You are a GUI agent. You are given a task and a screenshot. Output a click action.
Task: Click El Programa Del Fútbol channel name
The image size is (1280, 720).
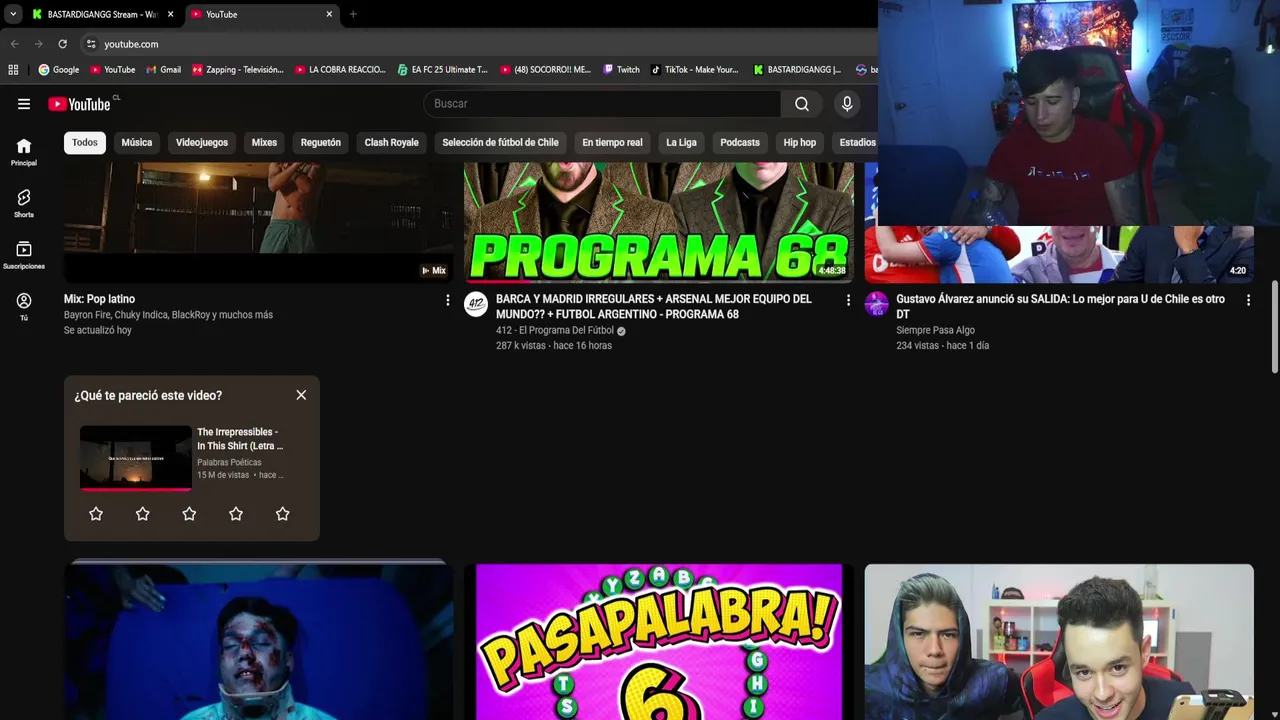[555, 330]
